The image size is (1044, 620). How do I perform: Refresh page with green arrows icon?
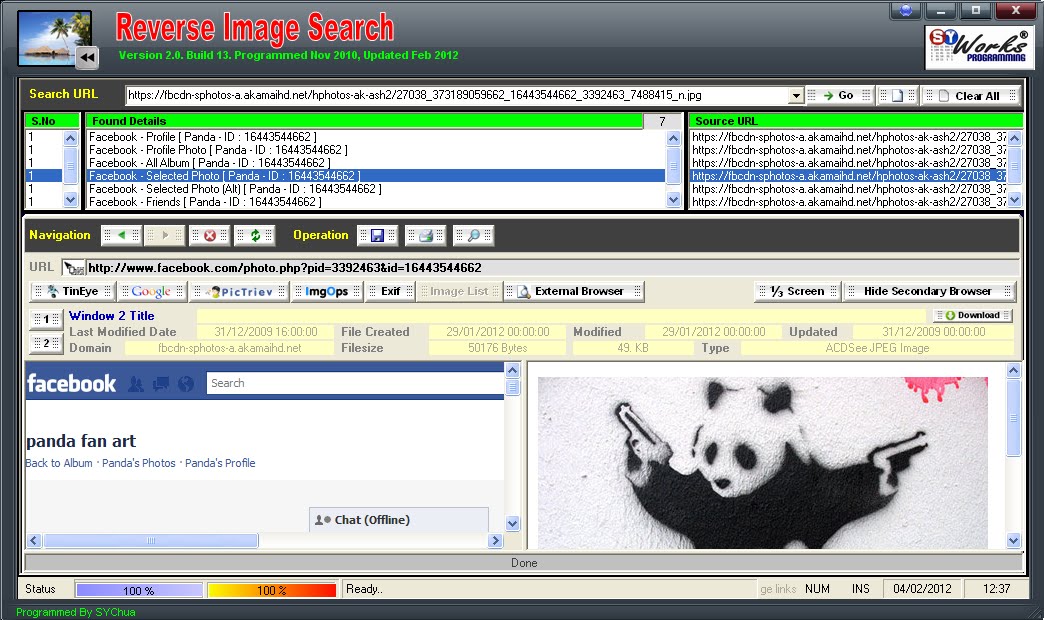(x=255, y=235)
